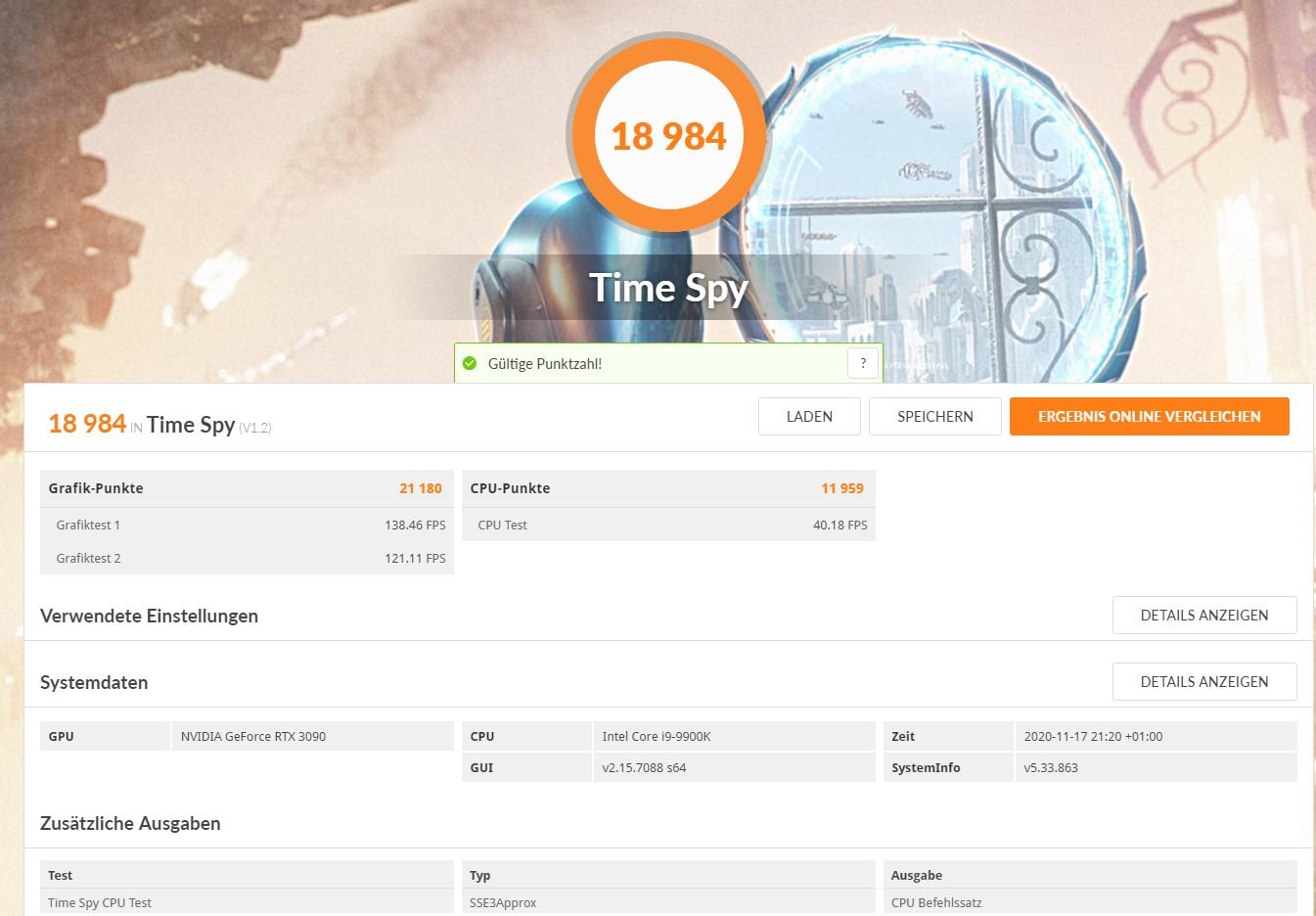Click the GPU label cell

tap(105, 736)
